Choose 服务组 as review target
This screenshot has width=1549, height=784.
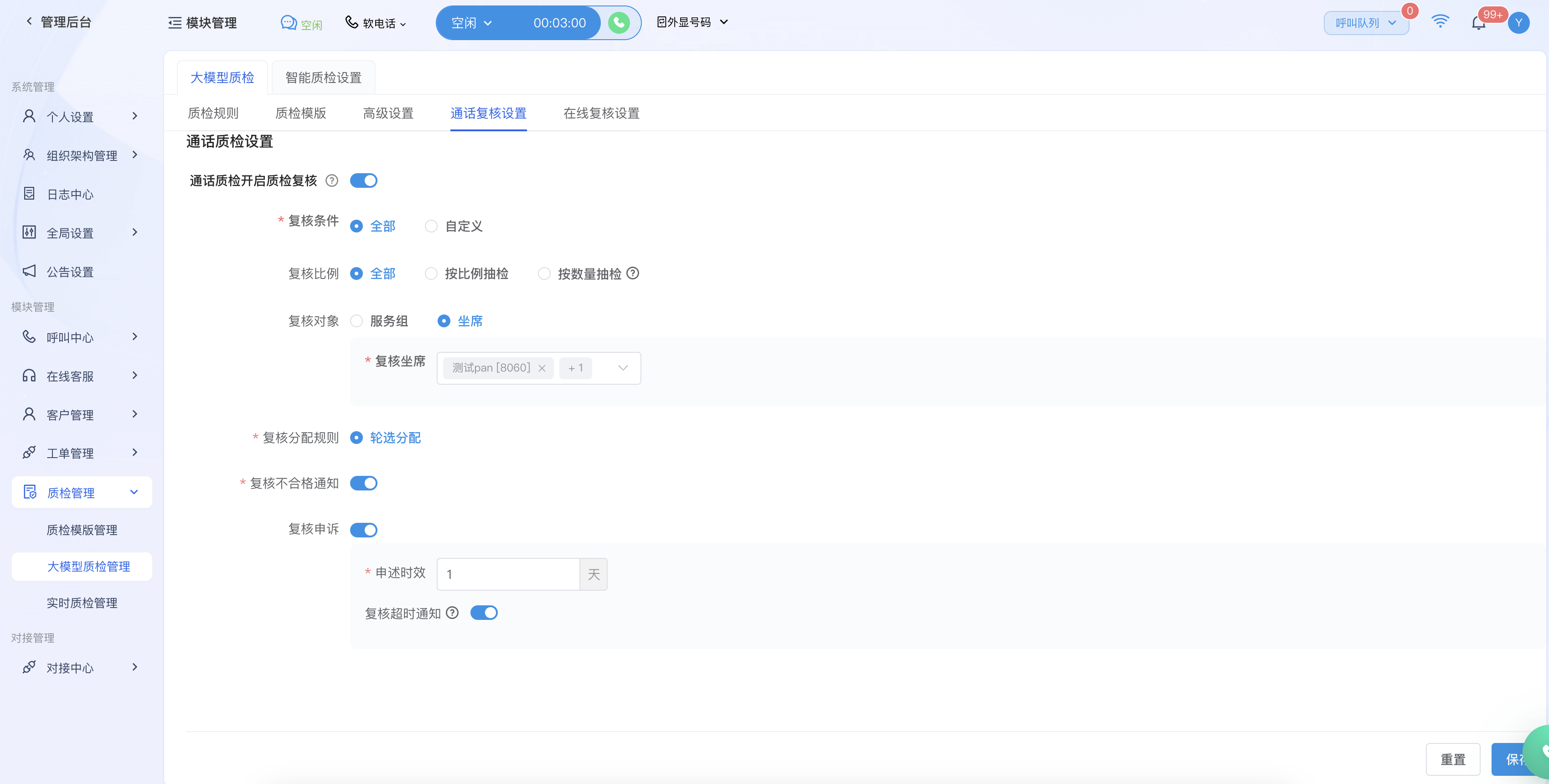click(x=356, y=321)
